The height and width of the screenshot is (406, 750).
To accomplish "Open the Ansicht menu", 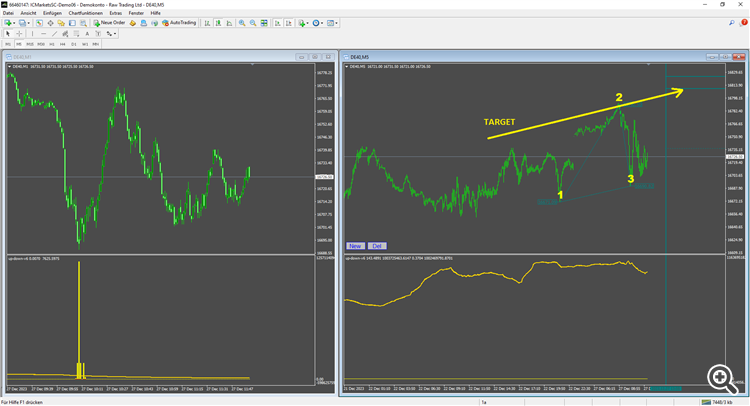I will 28,13.
